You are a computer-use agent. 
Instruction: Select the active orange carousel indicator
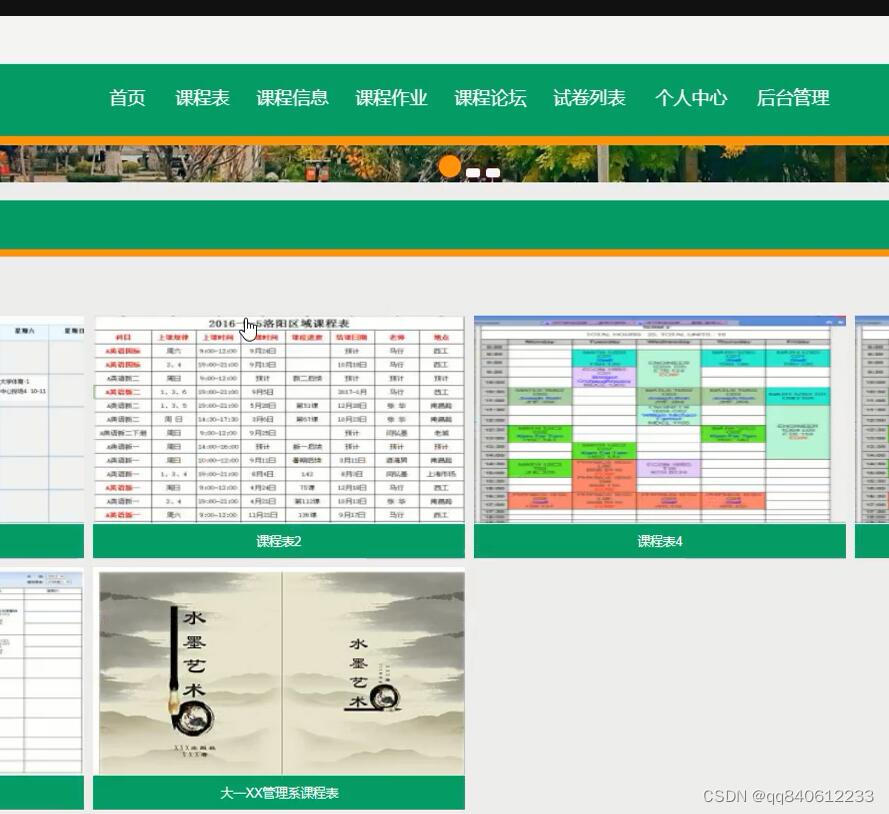450,167
